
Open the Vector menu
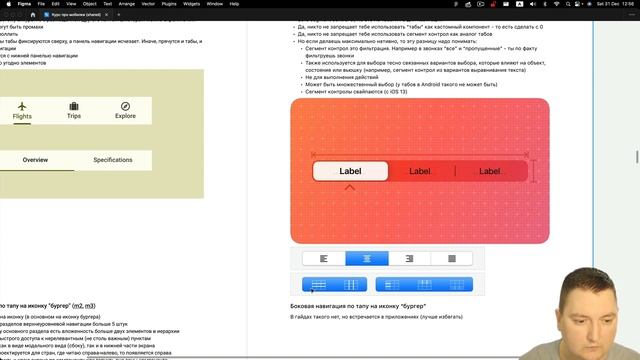(148, 4)
